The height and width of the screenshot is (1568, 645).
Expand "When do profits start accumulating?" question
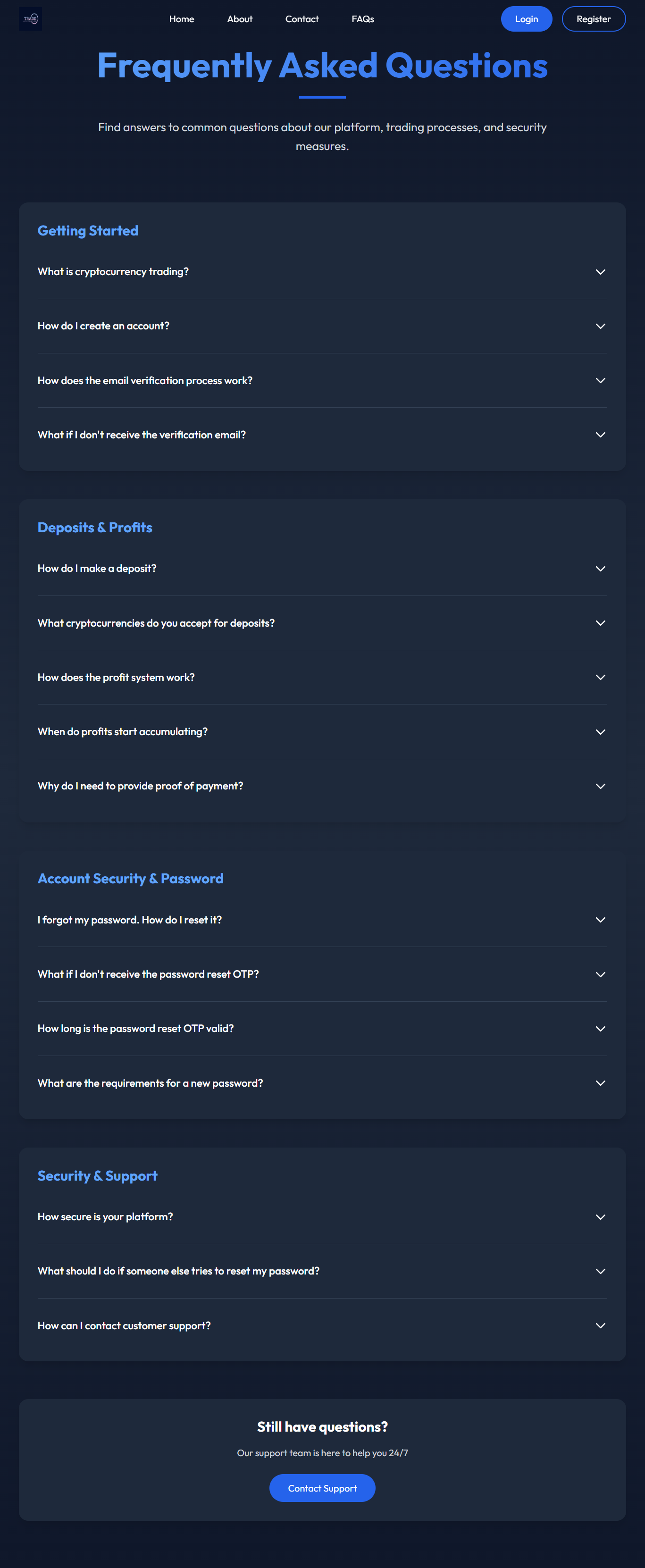point(122,732)
